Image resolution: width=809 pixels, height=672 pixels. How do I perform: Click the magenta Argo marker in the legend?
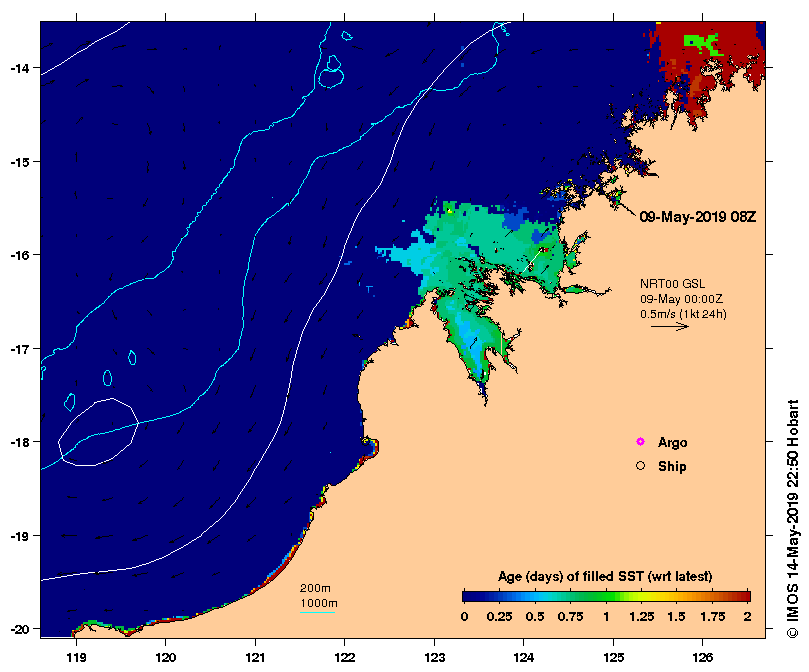640,442
